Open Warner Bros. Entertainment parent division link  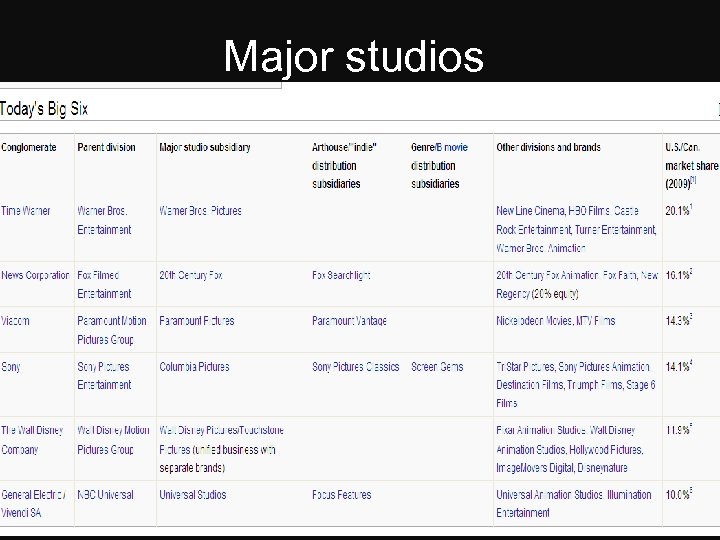click(104, 220)
